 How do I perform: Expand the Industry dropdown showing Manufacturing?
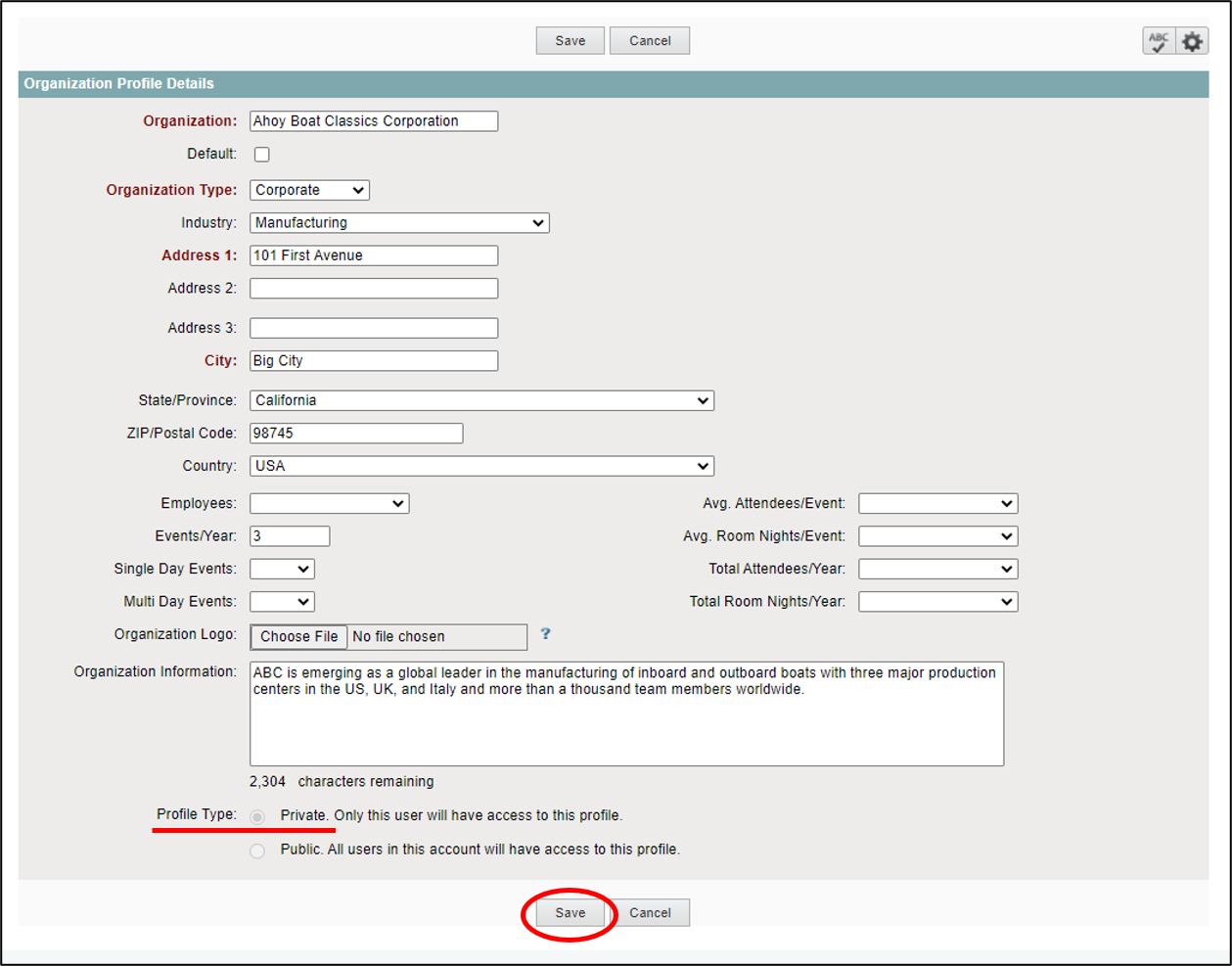399,223
